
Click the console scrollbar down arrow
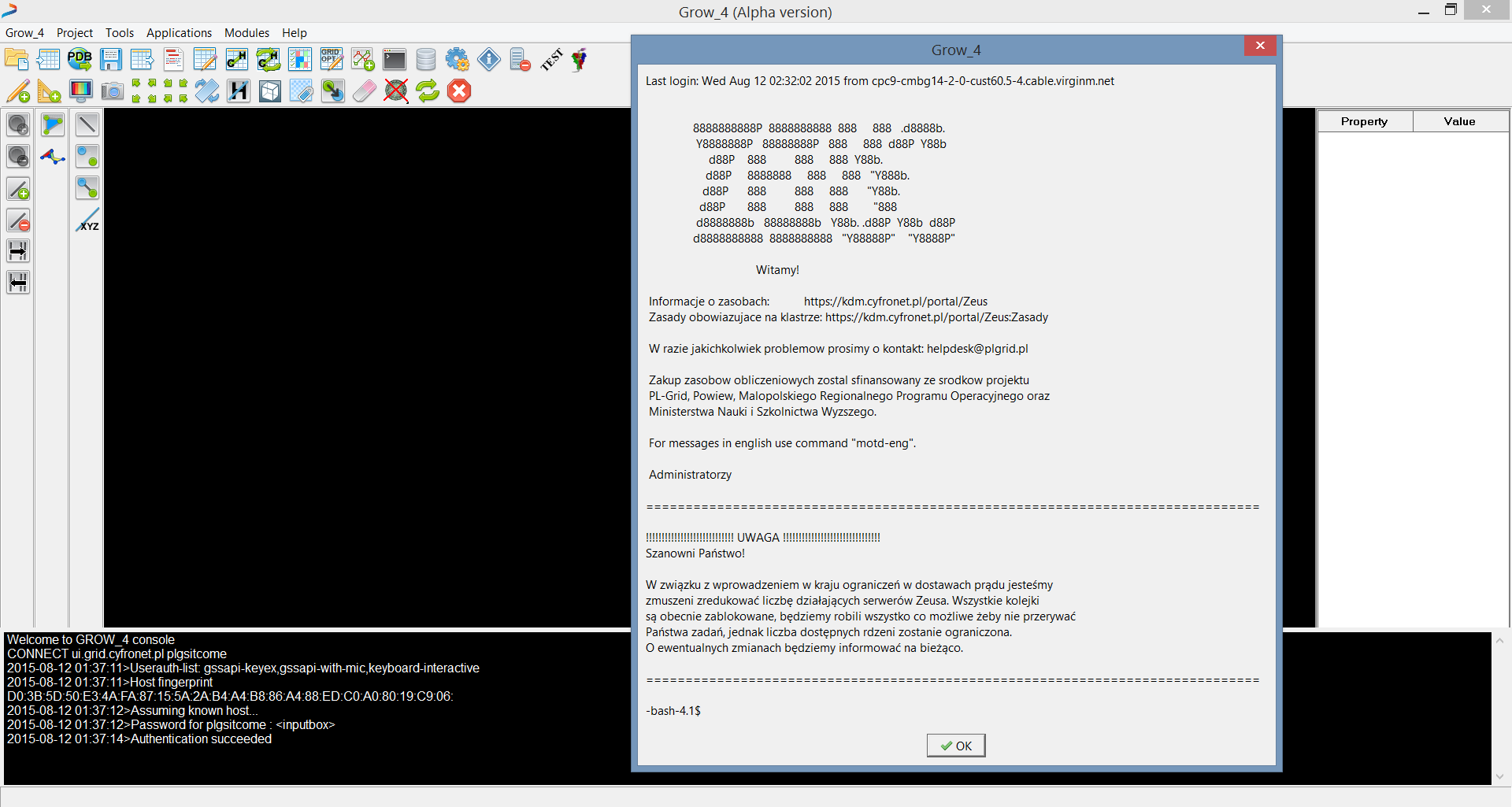tap(1500, 776)
